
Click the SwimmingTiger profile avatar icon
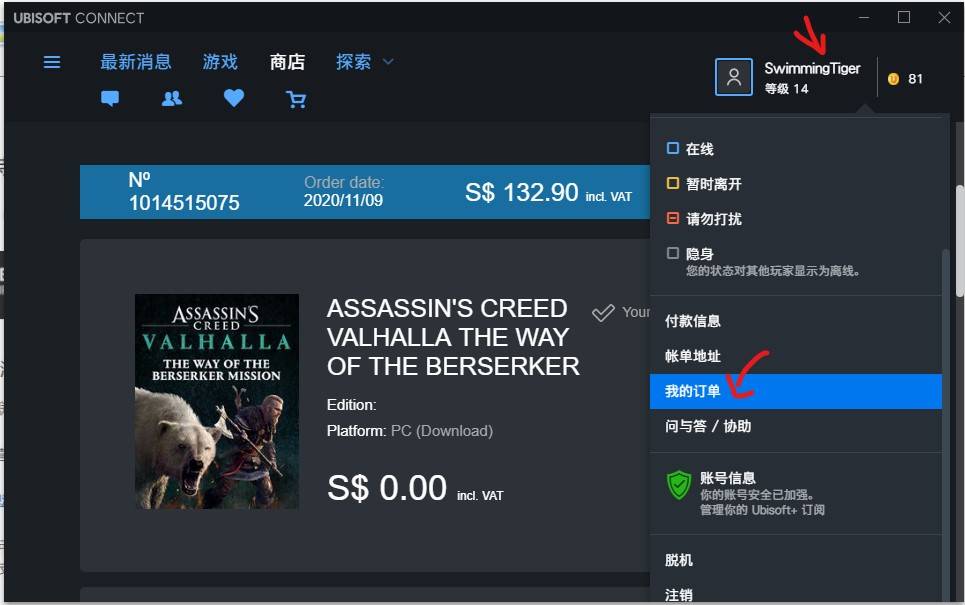734,77
